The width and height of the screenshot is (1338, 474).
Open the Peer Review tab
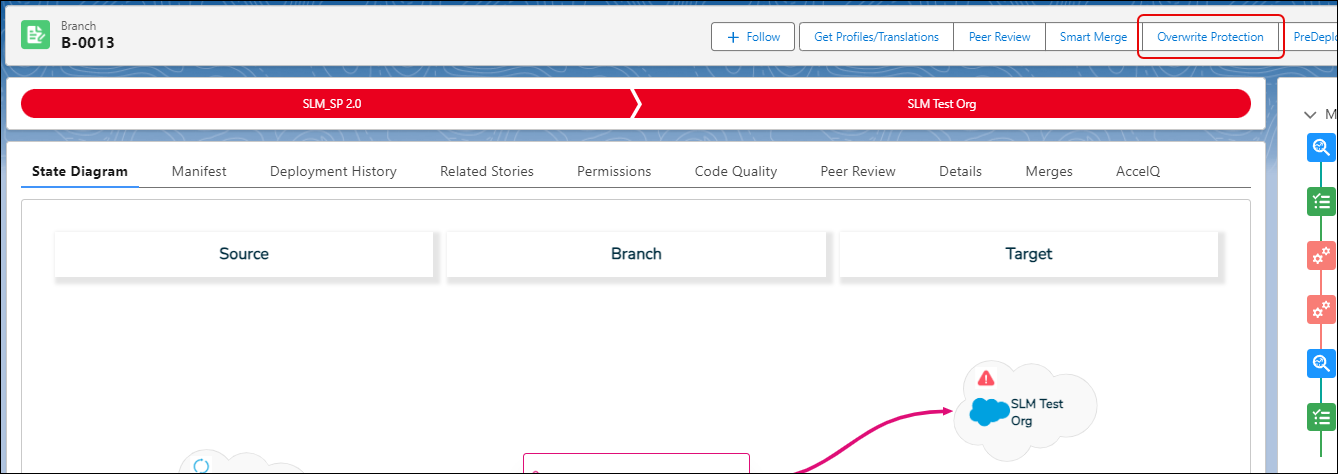pos(858,171)
